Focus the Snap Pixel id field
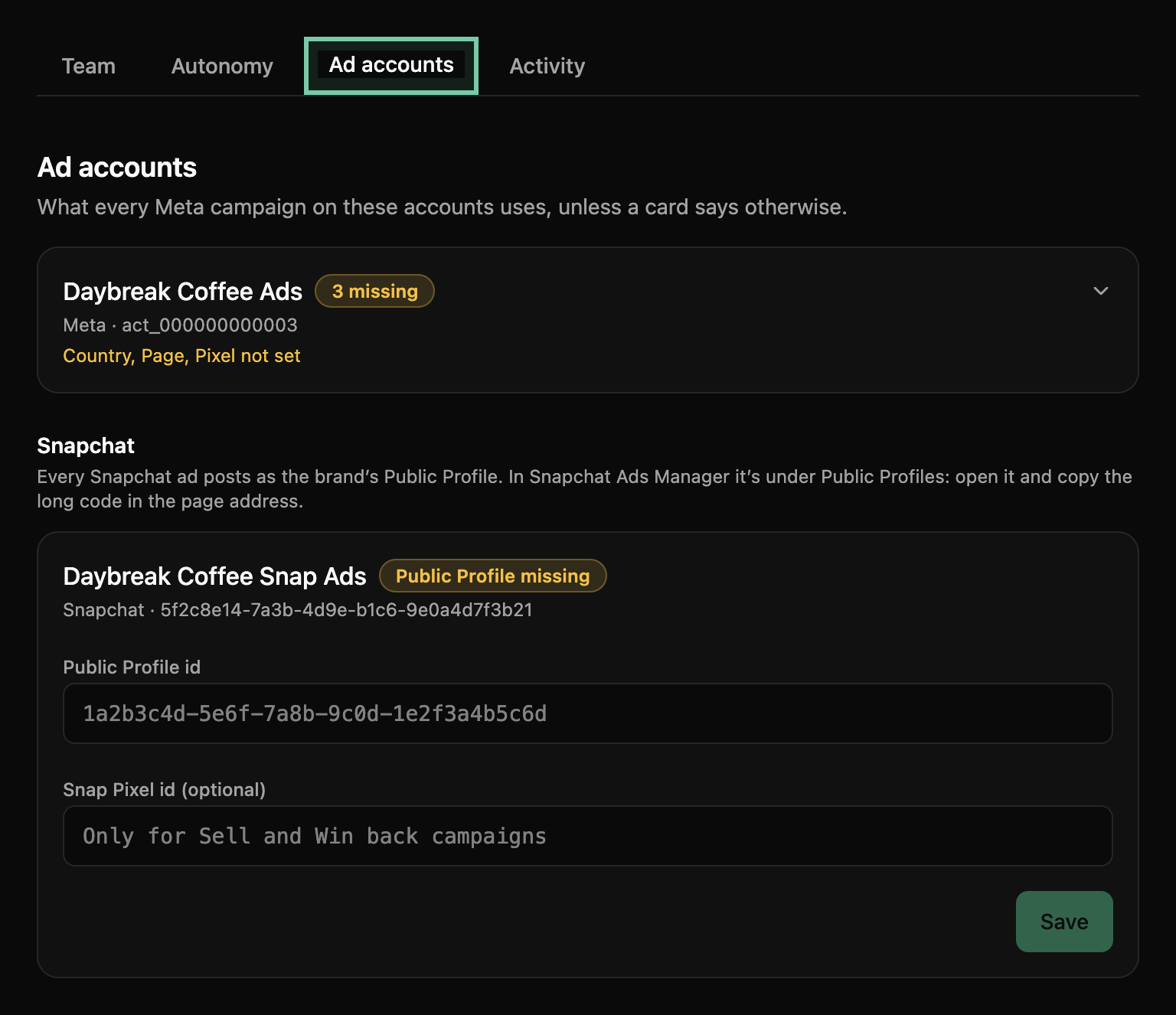 coord(588,836)
